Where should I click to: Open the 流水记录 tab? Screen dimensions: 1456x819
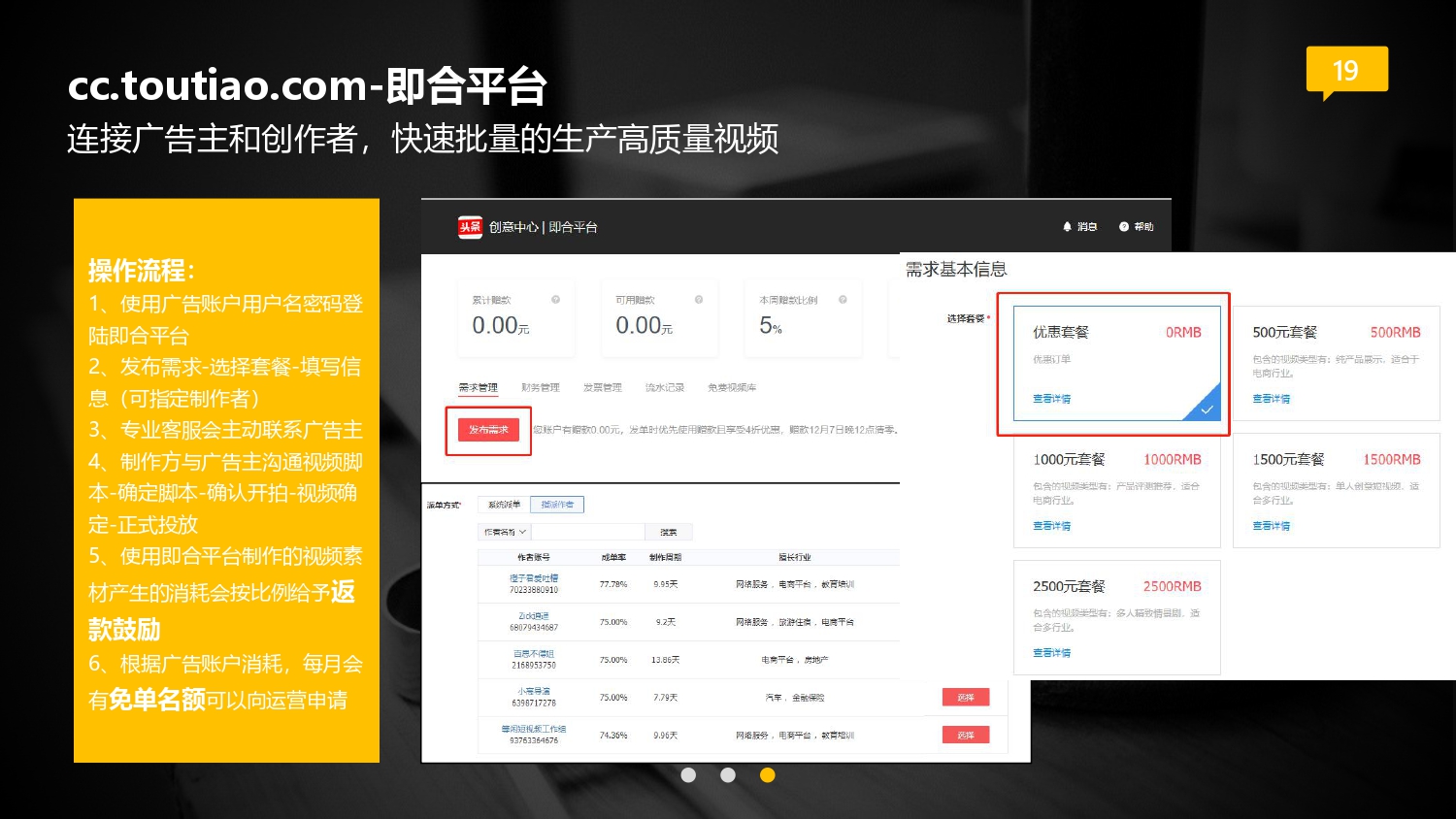[665, 387]
